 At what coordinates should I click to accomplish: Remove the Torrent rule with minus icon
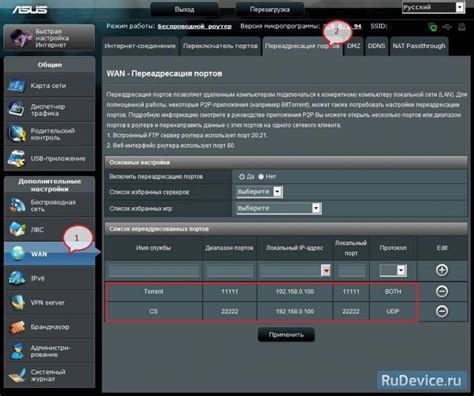[442, 291]
